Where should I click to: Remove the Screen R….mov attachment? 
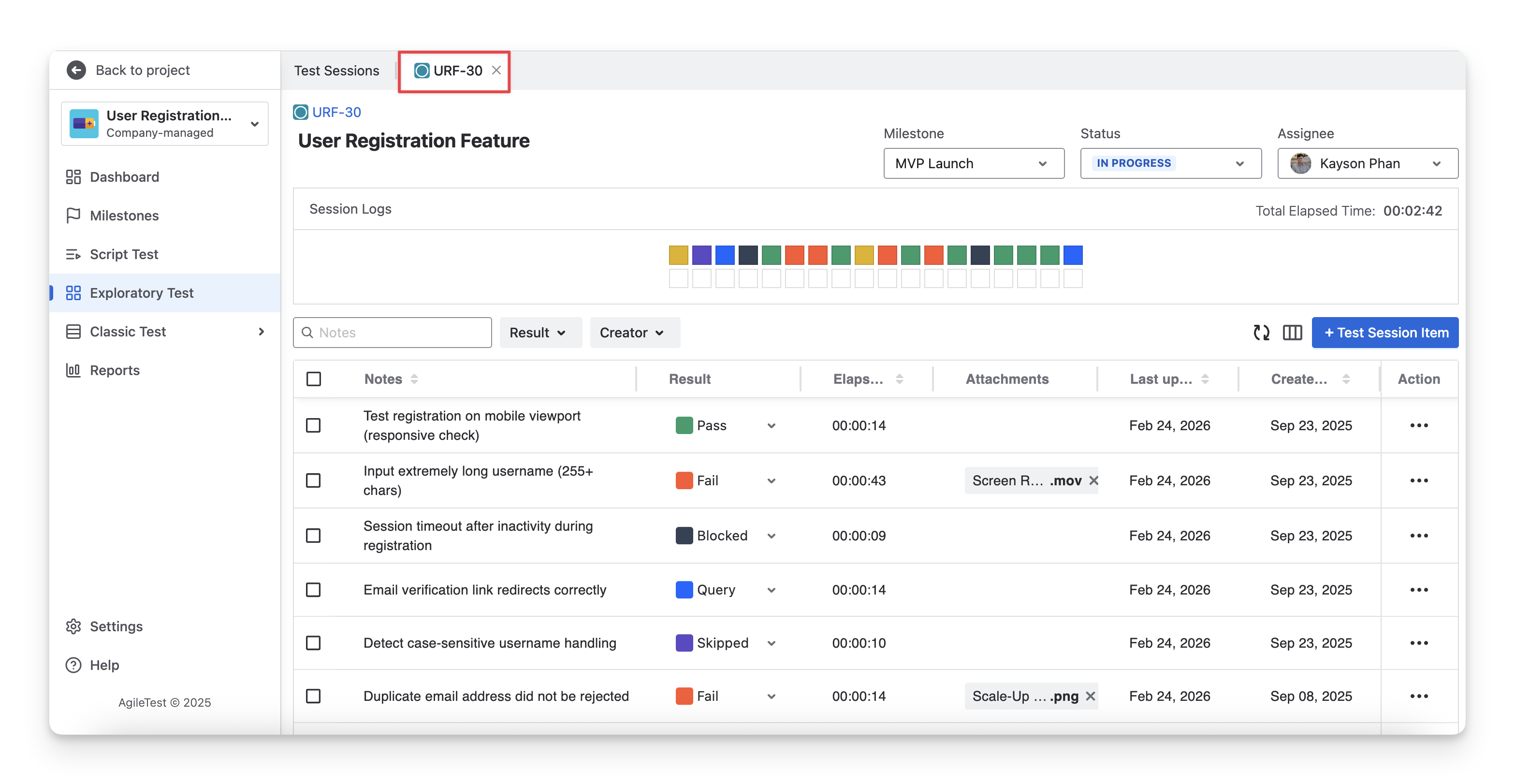coord(1093,480)
